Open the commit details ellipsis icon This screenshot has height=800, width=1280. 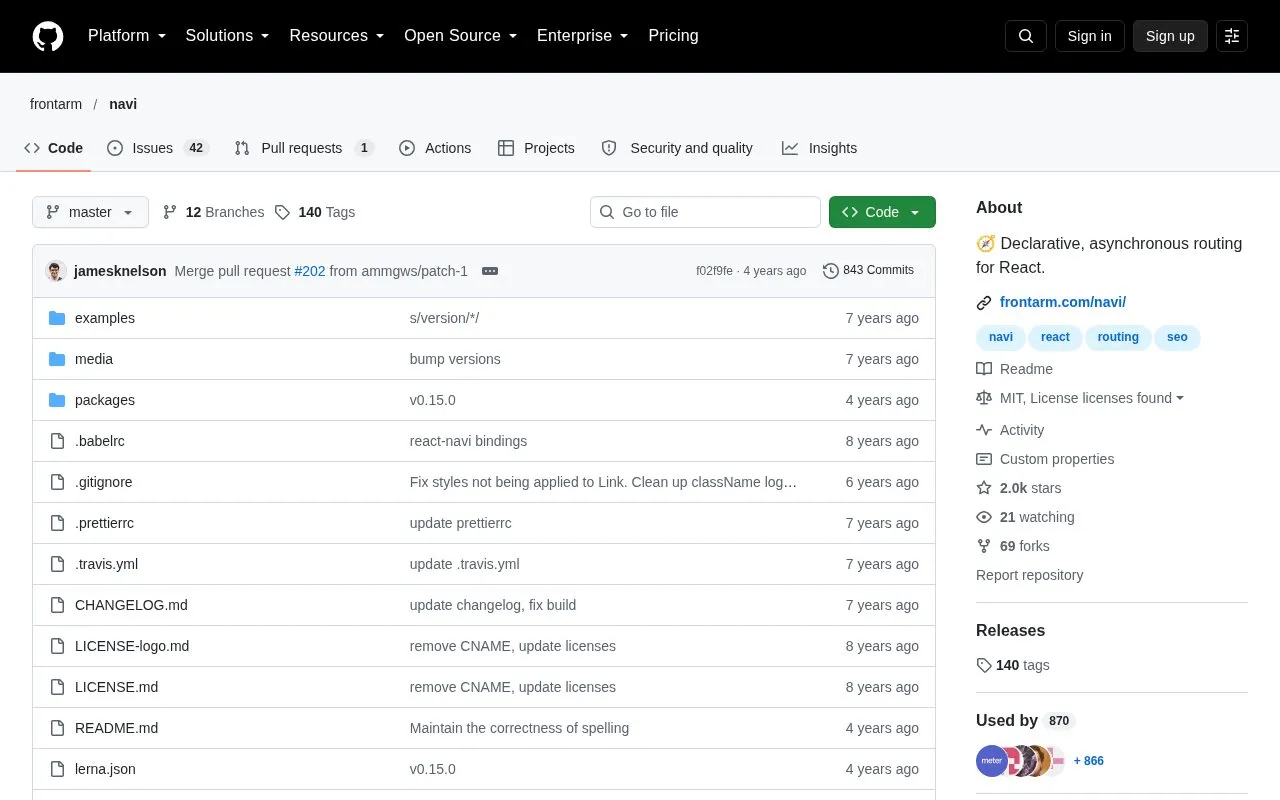pos(490,271)
